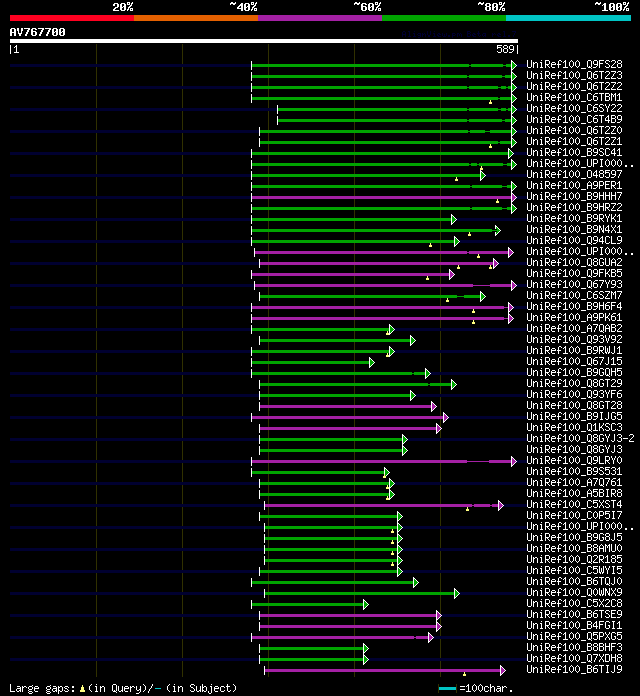Image resolution: width=640 pixels, height=696 pixels.
Task: Select the AV767700 query name
Action: [38, 32]
